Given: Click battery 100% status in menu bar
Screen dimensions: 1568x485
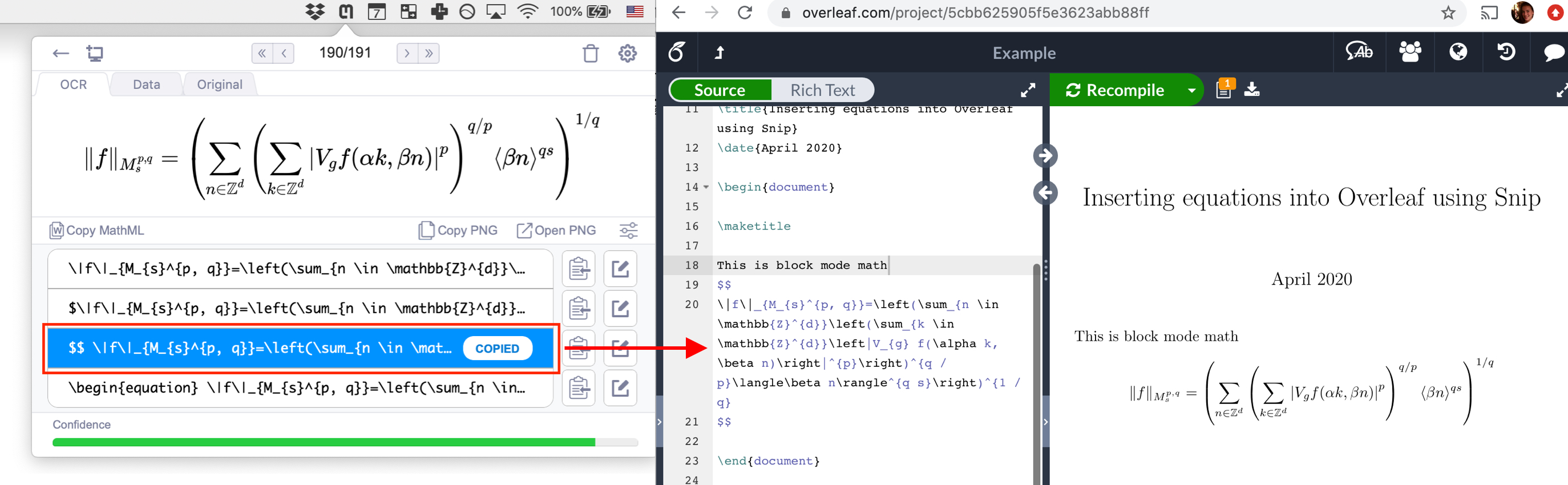Looking at the screenshot, I should [580, 11].
